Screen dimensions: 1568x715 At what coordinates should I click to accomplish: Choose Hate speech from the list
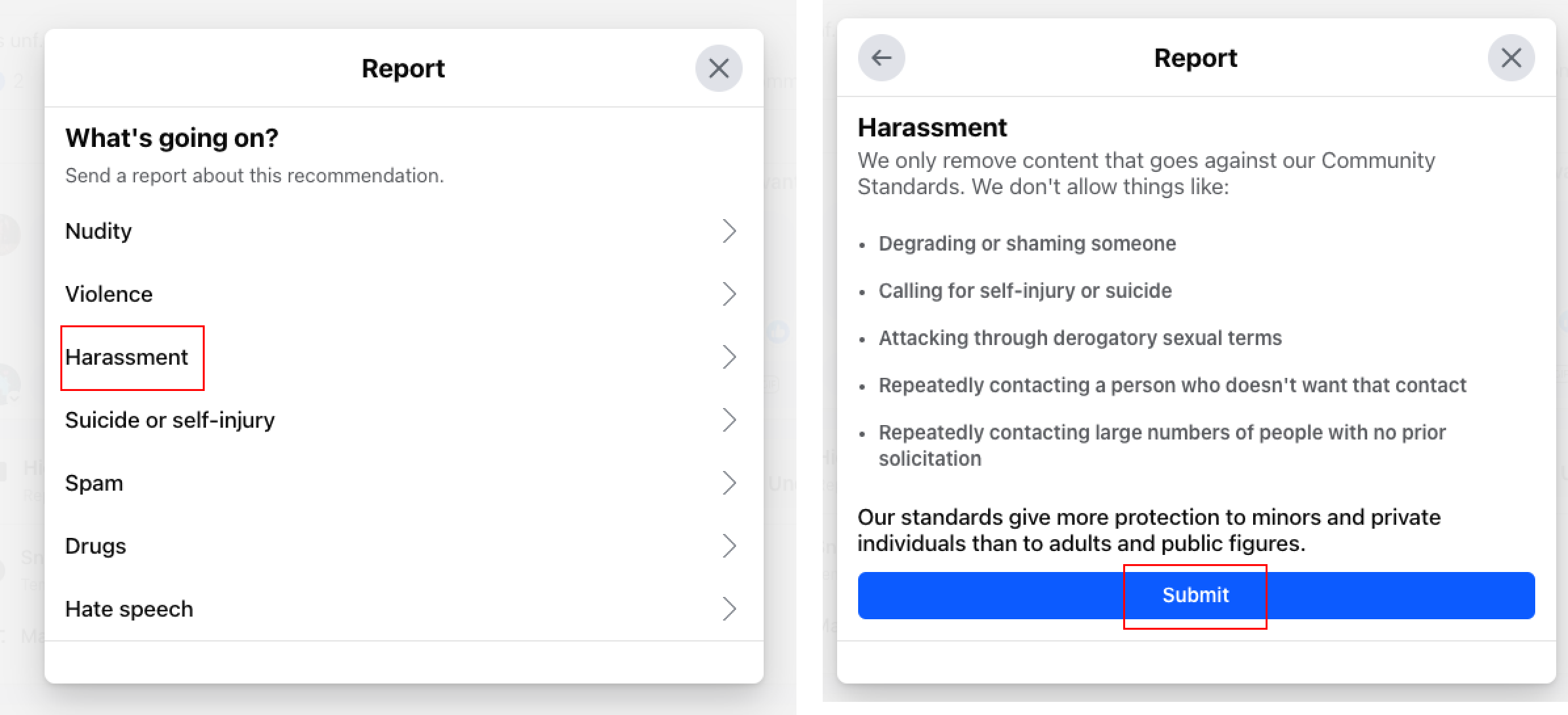[x=403, y=609]
